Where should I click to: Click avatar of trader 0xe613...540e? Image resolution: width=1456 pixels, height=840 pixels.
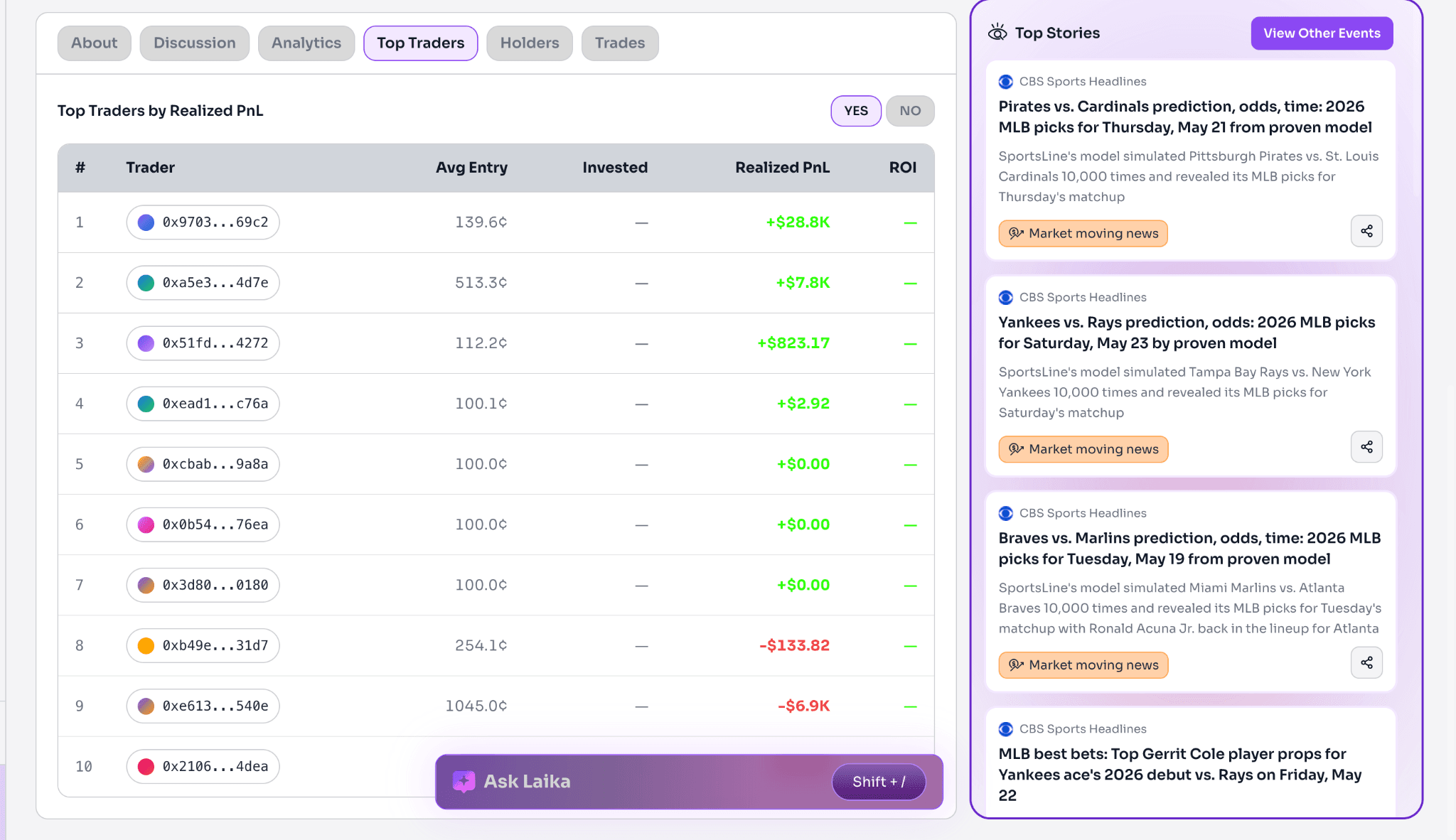click(x=146, y=706)
